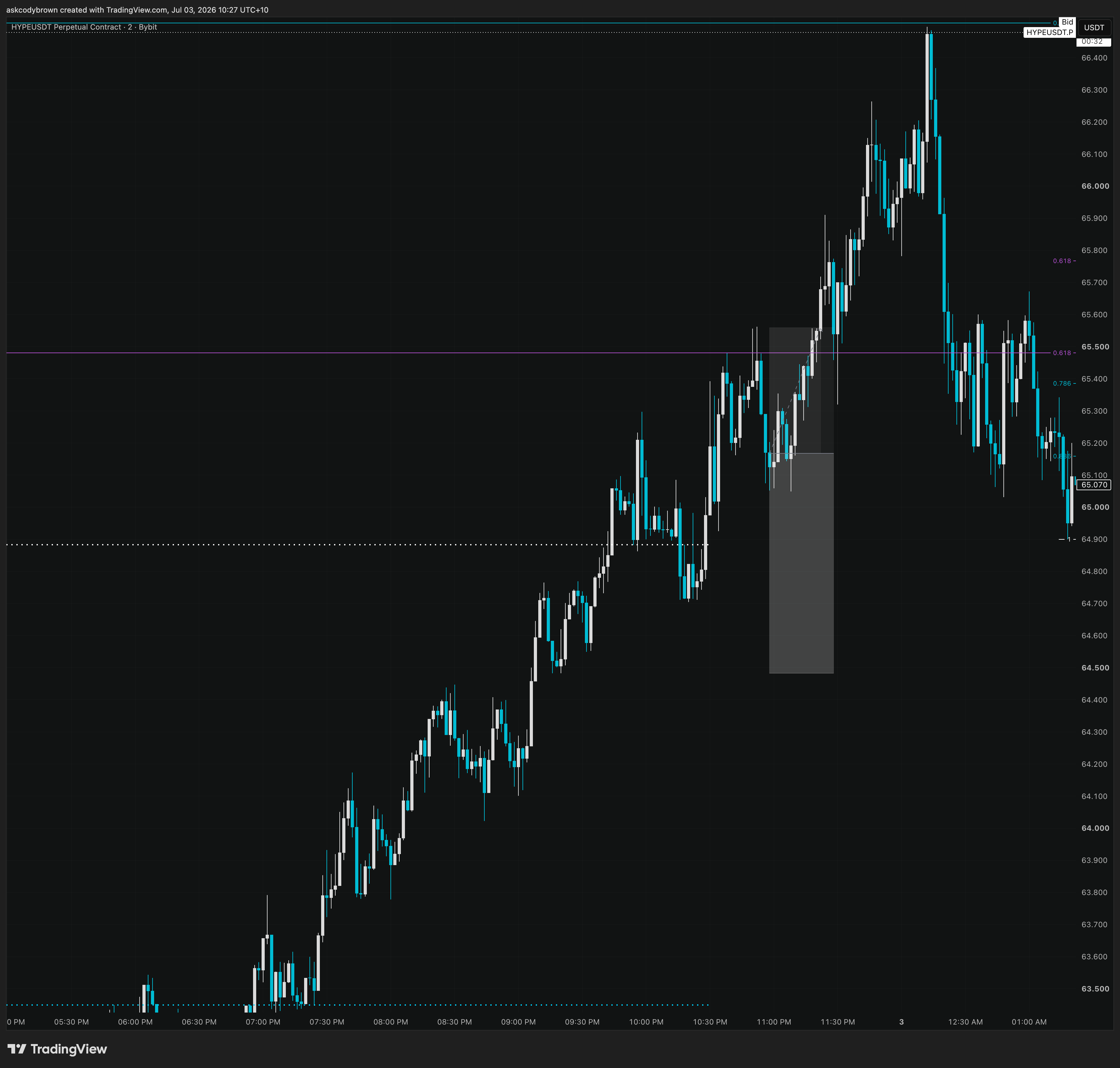The image size is (1120, 1068).
Task: Click the askcodybrown TradingView.com header text
Action: pos(137,10)
